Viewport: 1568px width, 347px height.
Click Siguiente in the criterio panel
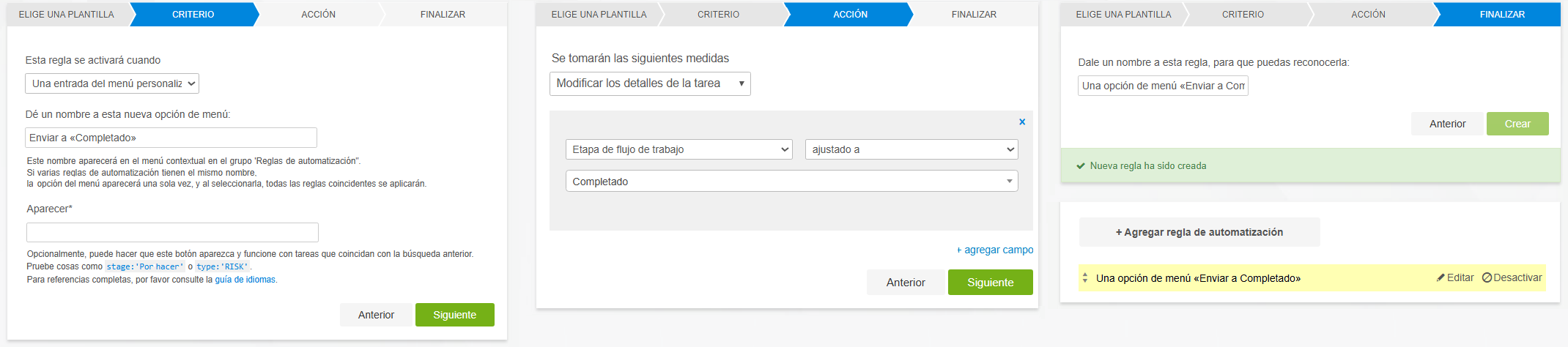(x=454, y=315)
